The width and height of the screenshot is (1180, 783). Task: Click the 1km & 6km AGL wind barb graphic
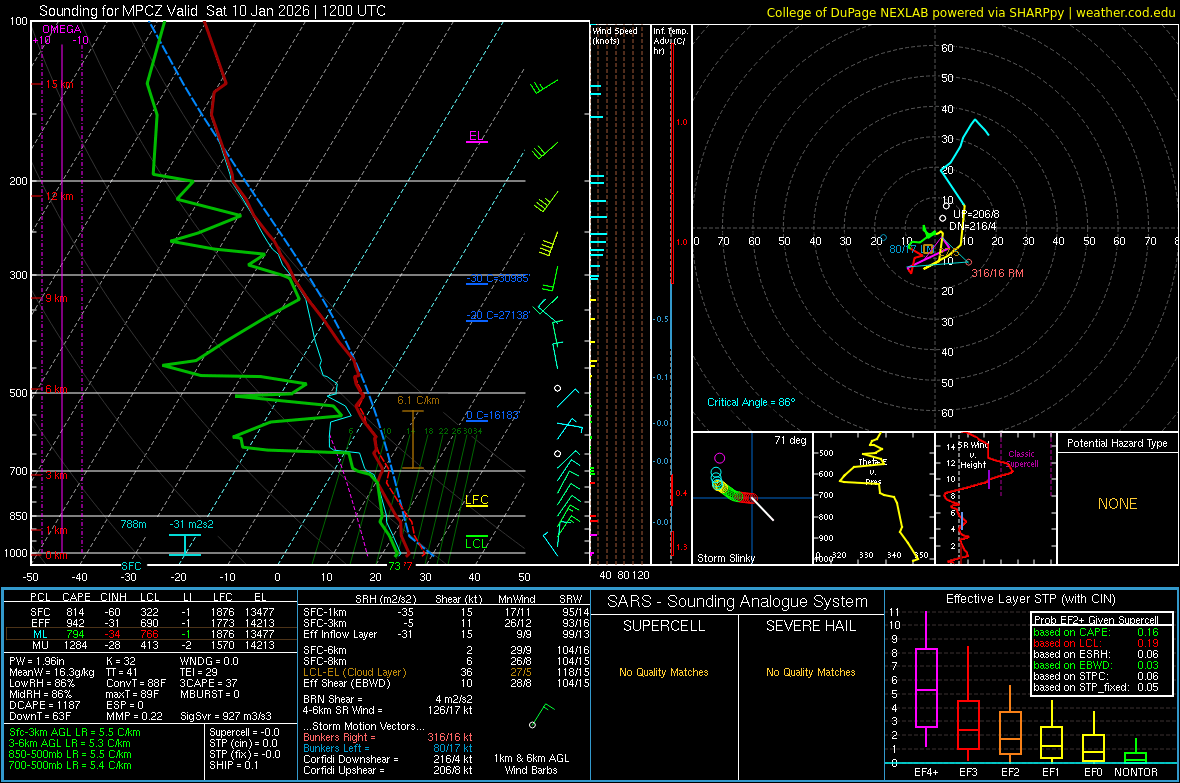tap(541, 715)
